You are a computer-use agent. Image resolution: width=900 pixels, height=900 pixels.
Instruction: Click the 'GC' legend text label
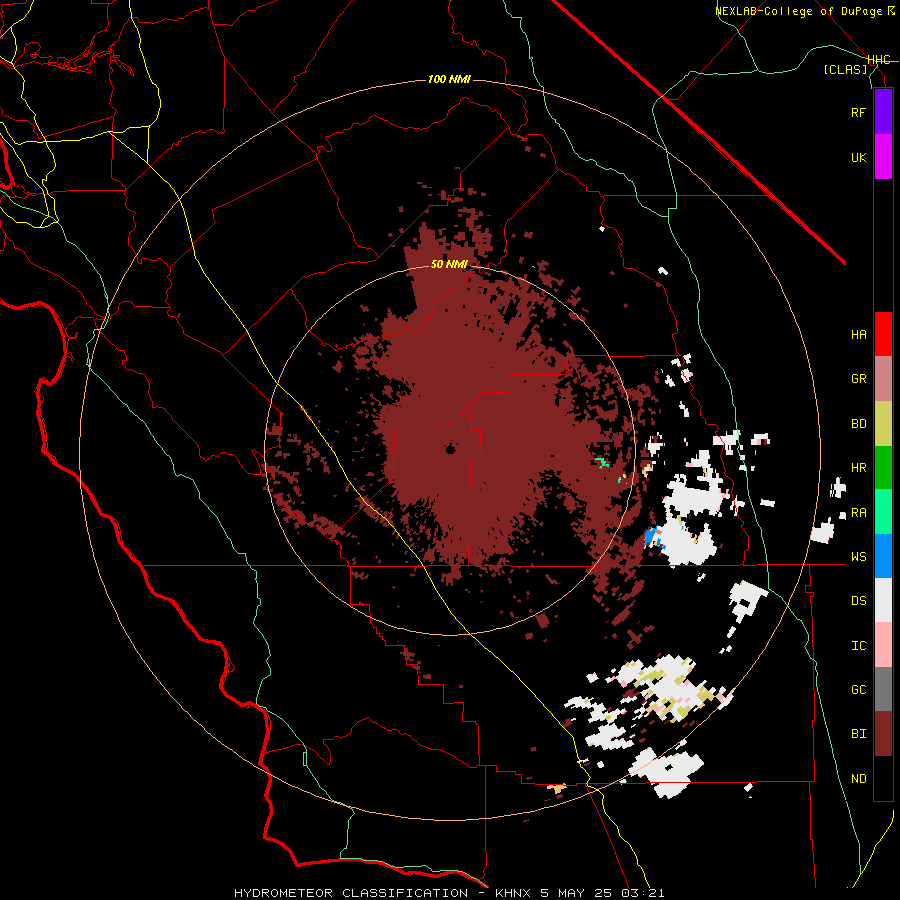[858, 690]
